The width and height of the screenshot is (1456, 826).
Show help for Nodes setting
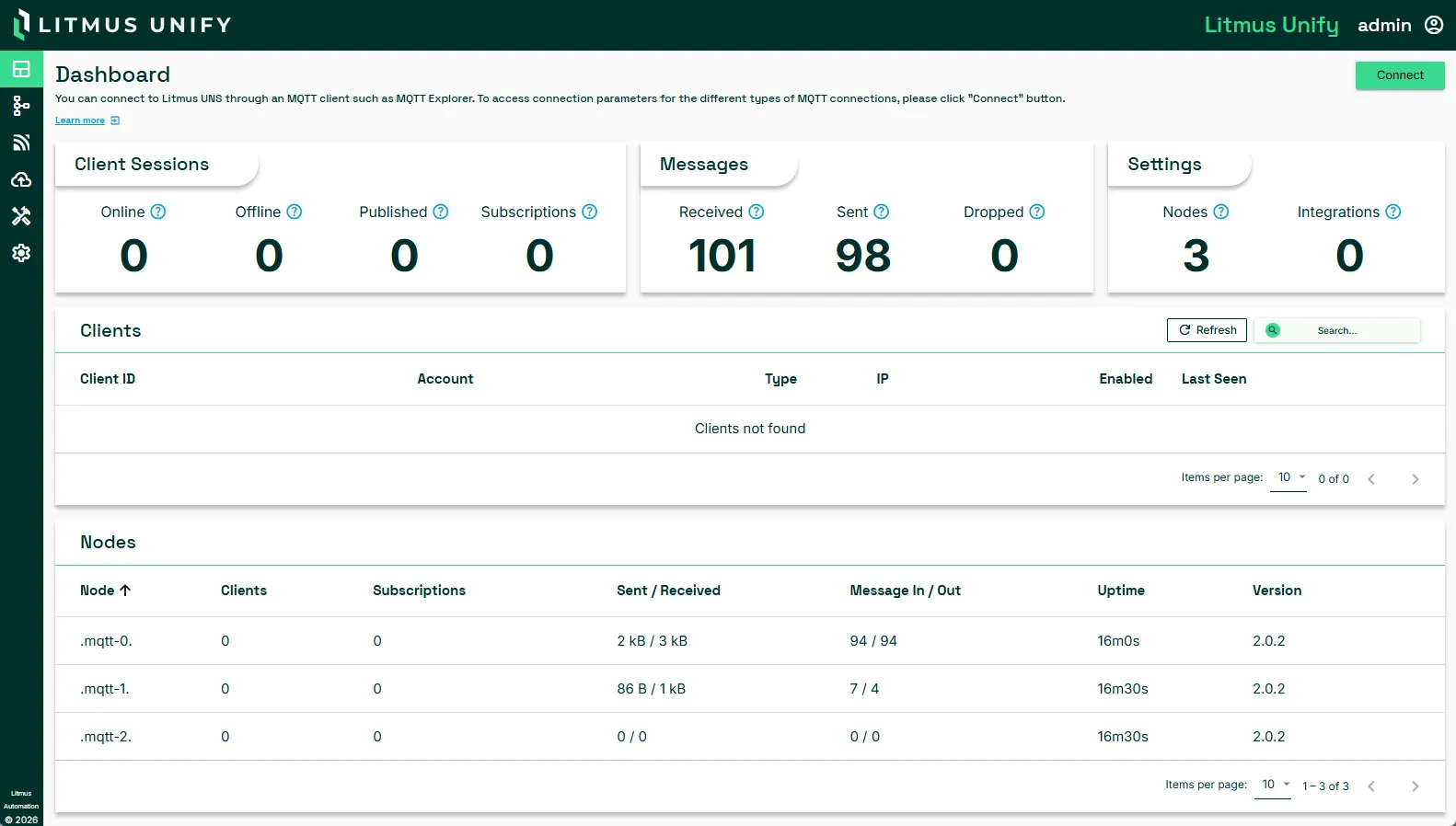(x=1221, y=212)
